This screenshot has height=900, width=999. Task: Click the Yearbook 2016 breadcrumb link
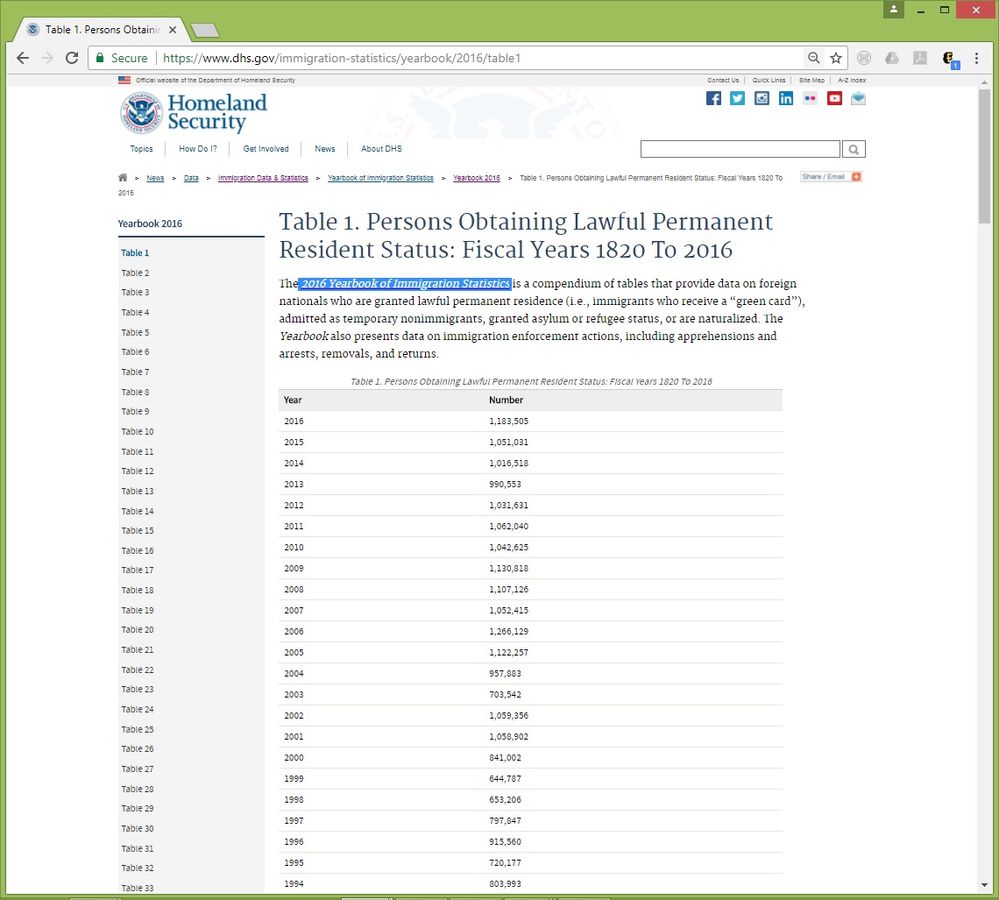click(x=477, y=178)
